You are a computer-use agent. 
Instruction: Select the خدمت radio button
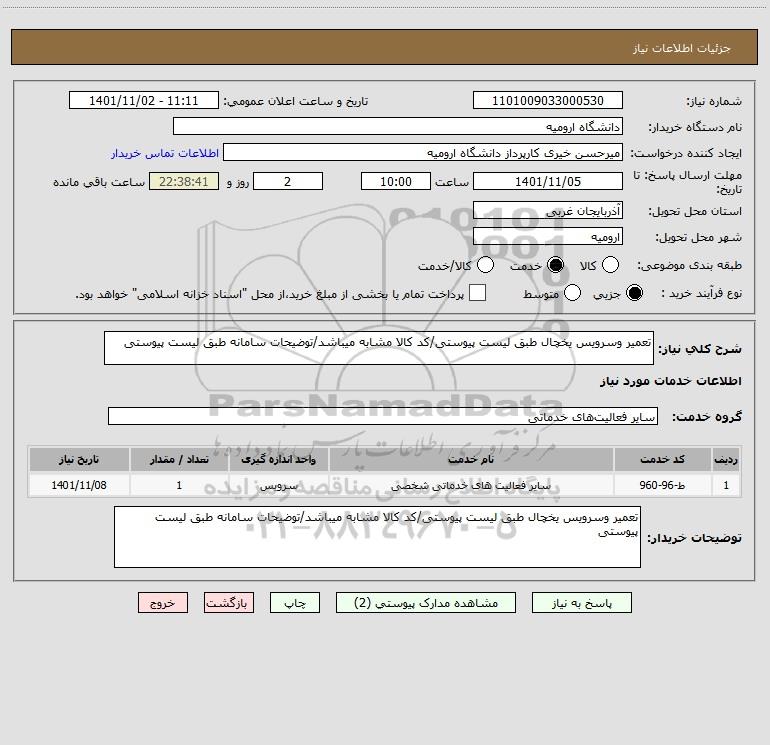tap(555, 265)
